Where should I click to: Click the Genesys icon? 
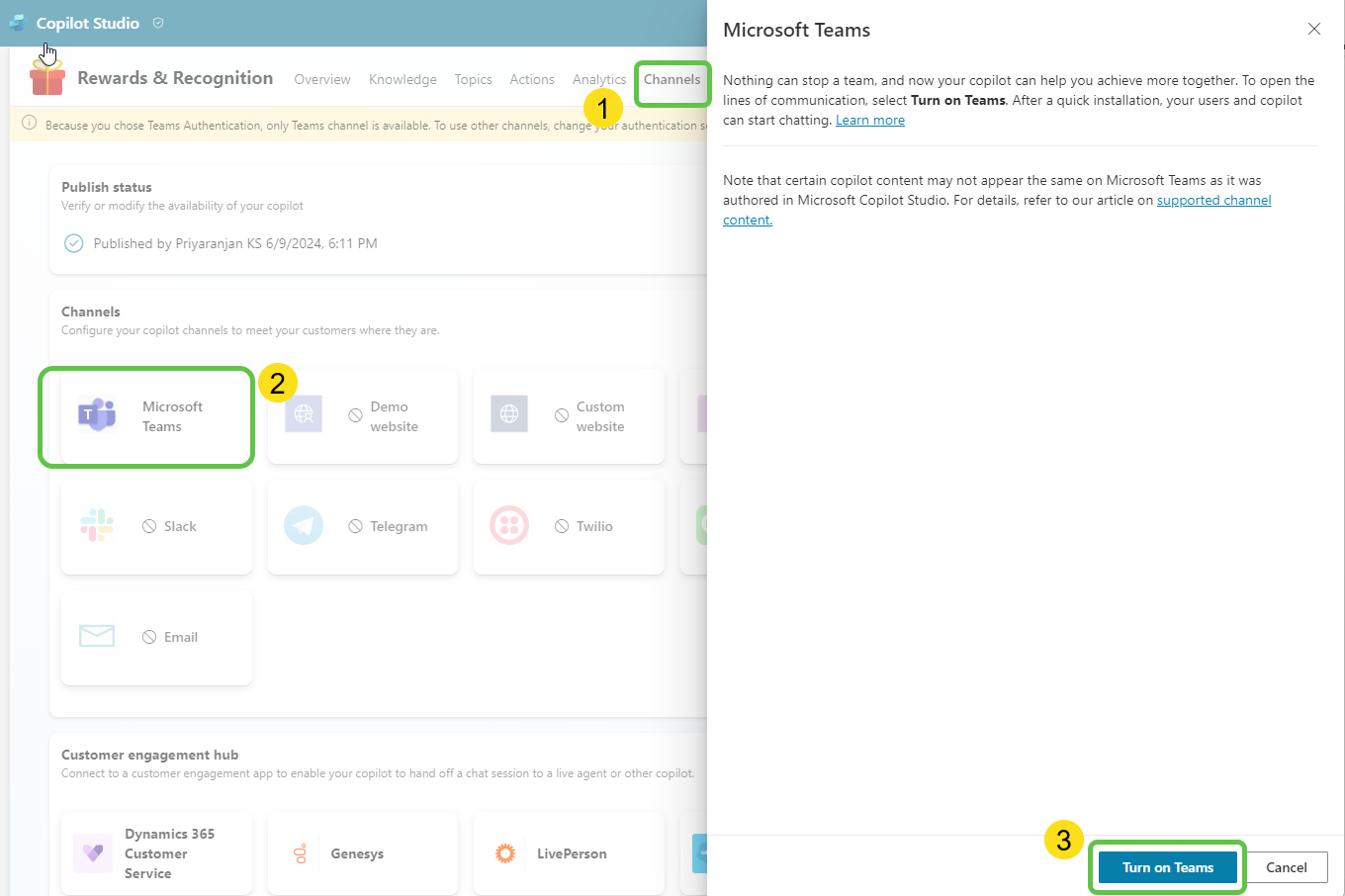(301, 853)
